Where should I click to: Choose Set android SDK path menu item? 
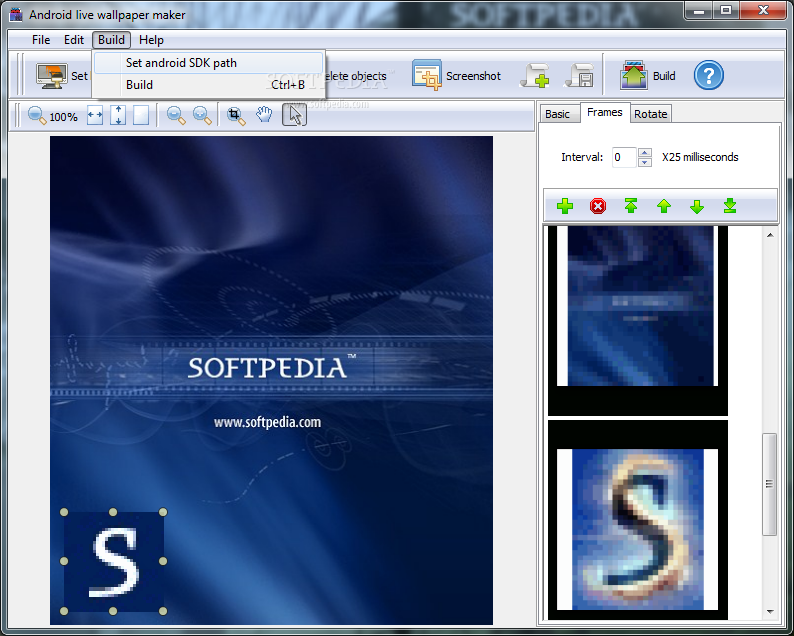pos(208,63)
